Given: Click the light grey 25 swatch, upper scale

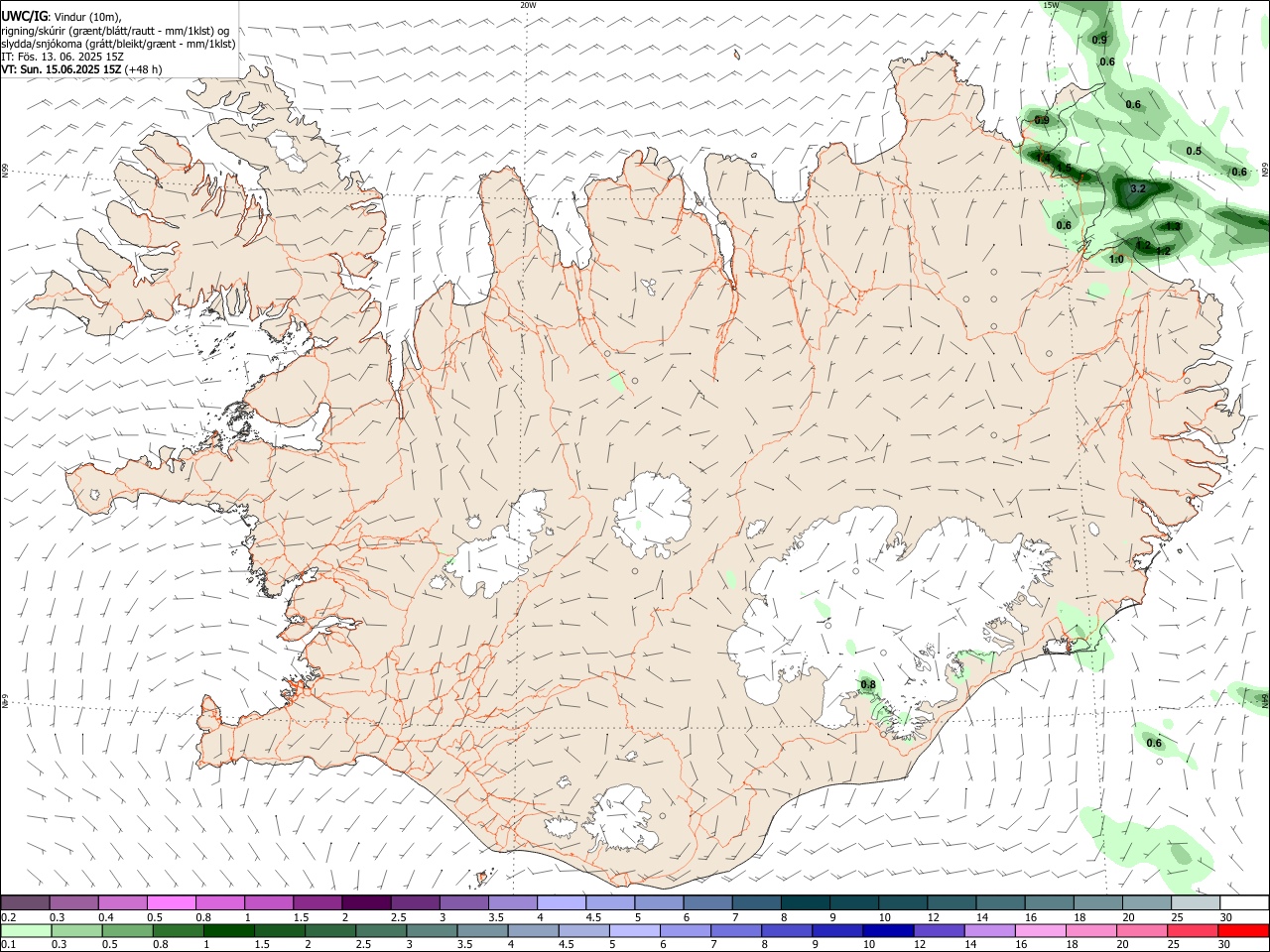Looking at the screenshot, I should pyautogui.click(x=1196, y=902).
